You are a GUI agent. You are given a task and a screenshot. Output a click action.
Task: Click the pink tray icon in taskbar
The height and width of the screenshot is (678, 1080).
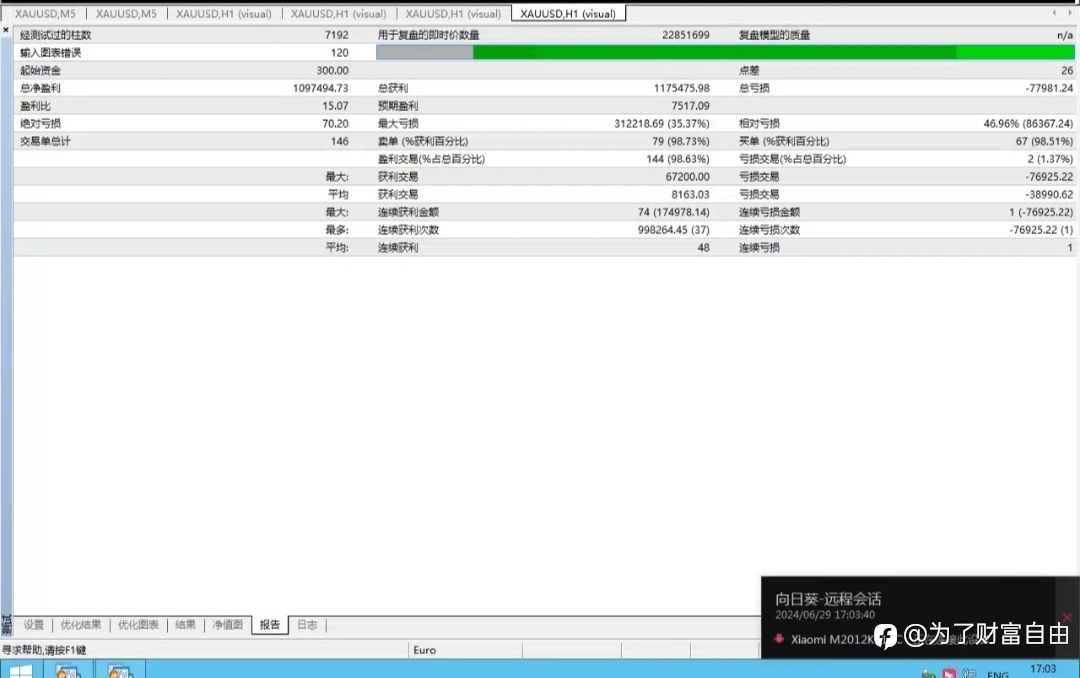pyautogui.click(x=949, y=673)
